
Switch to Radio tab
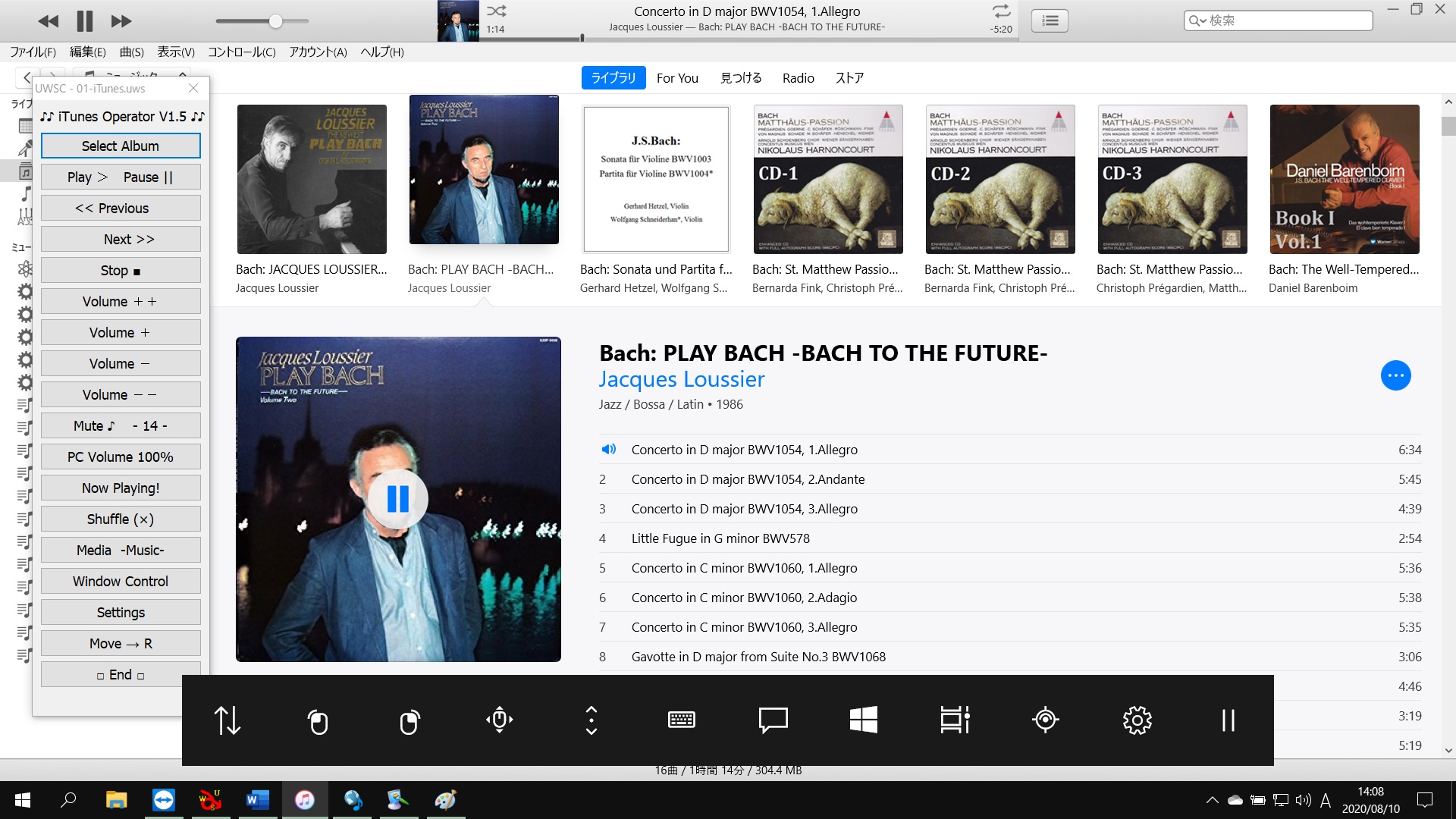799,77
